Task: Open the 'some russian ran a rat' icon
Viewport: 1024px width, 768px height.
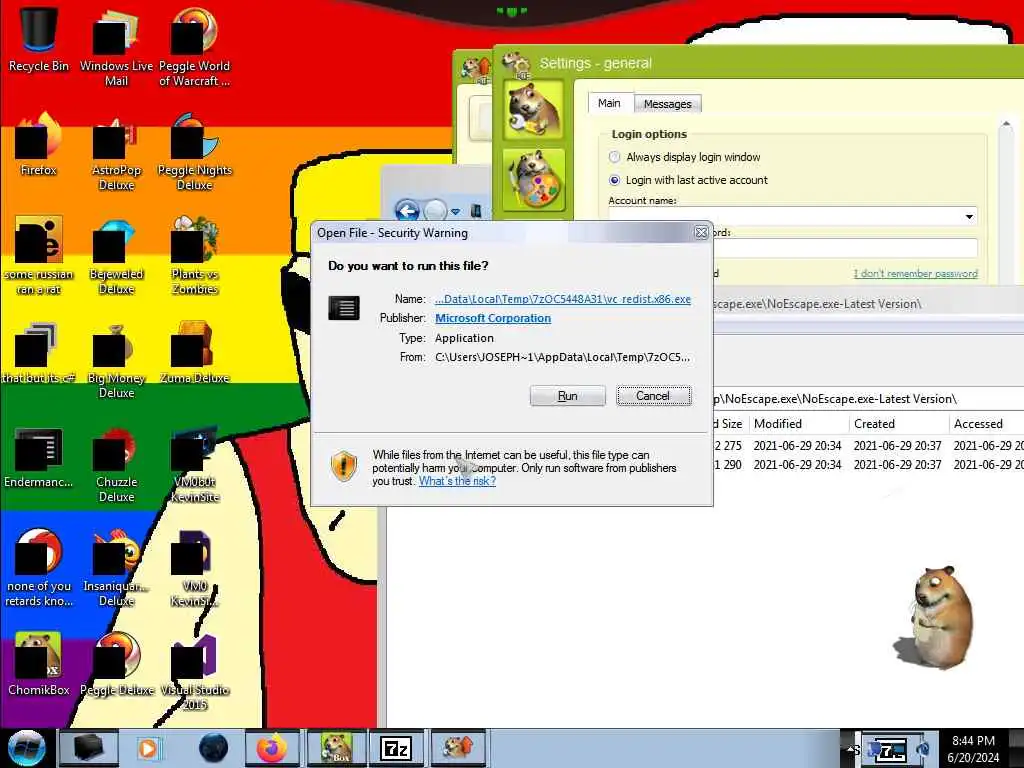Action: (39, 255)
